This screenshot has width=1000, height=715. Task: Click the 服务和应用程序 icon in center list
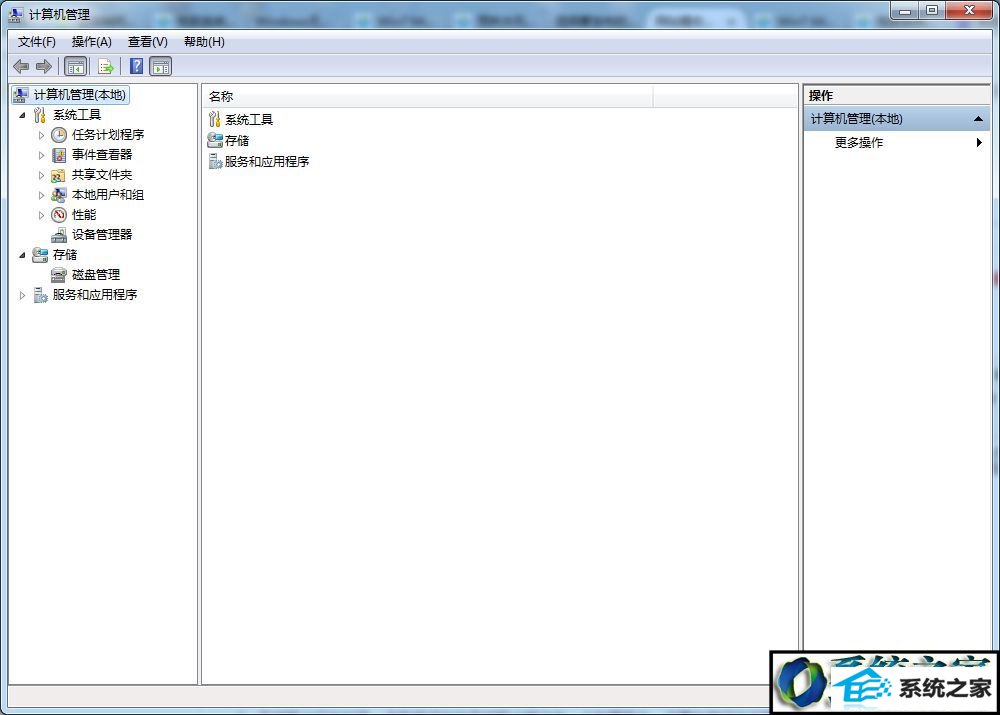215,161
